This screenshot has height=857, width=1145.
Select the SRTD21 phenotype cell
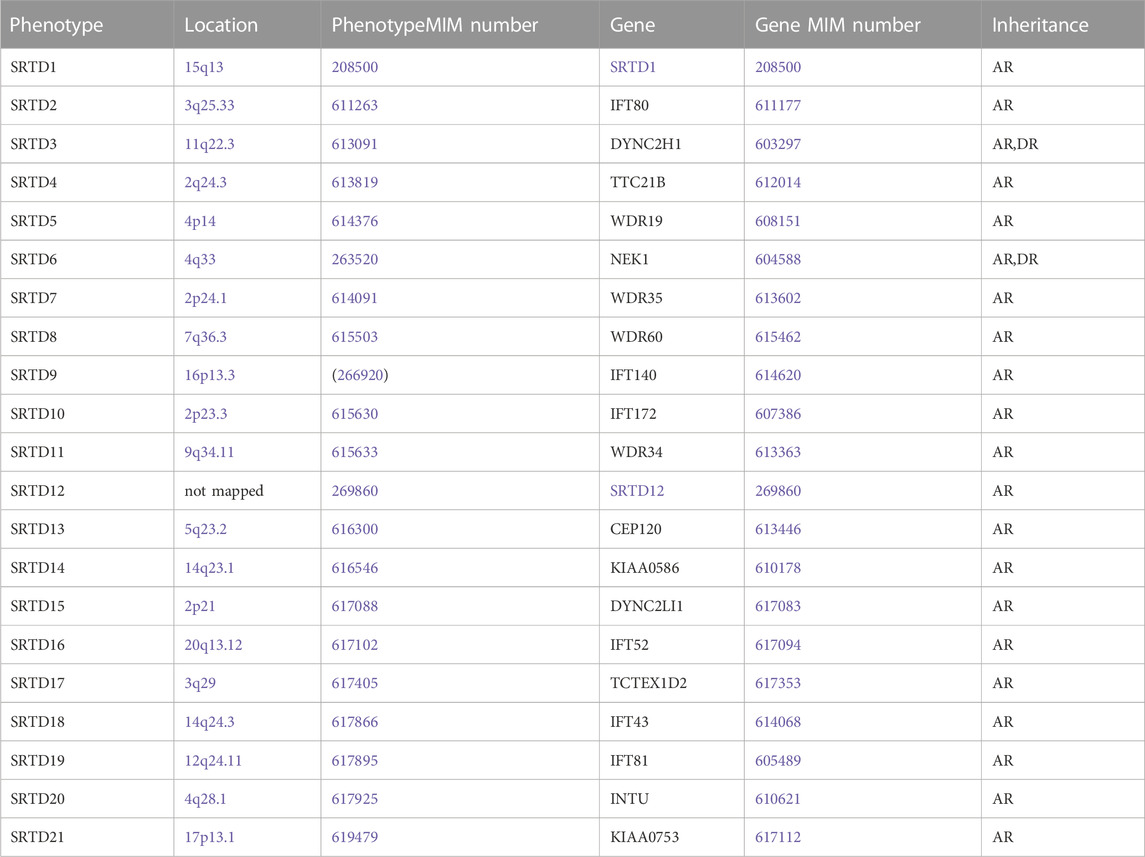point(87,837)
